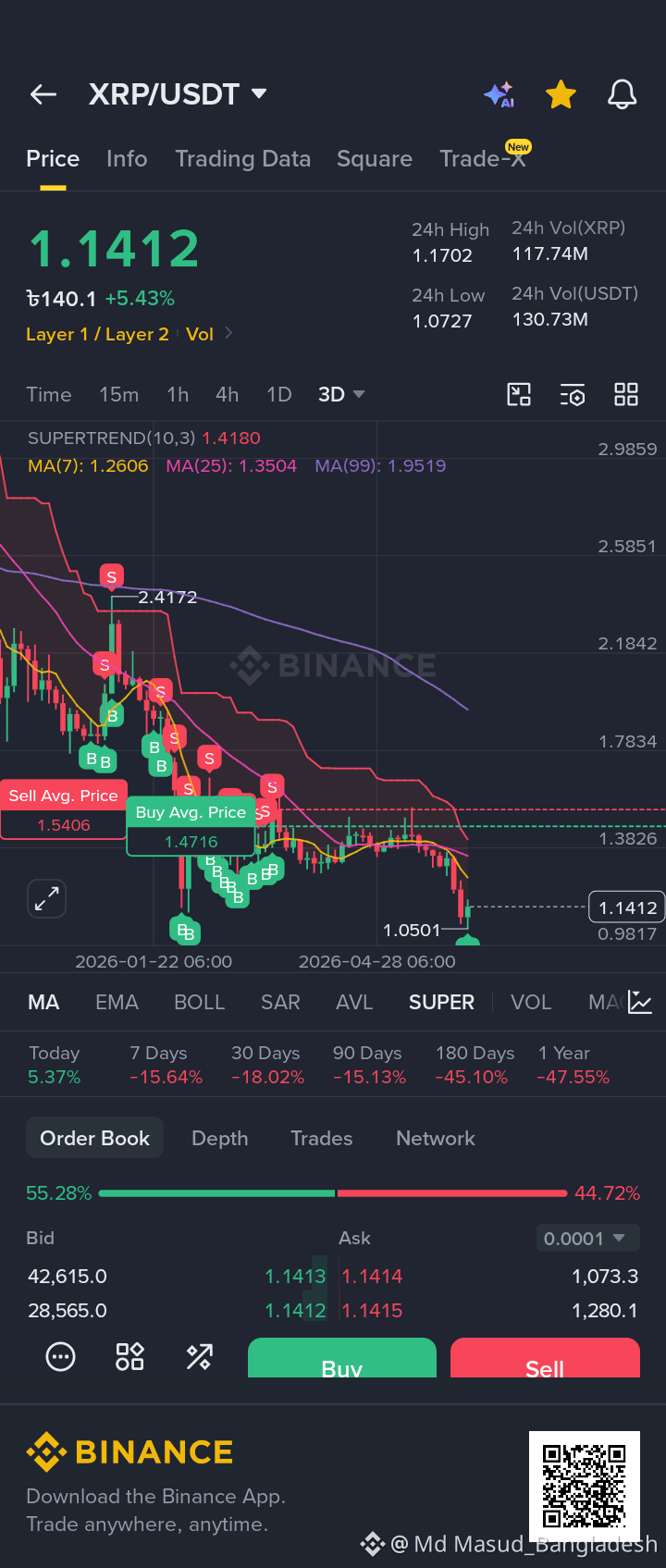Toggle the AVL indicator
Viewport: 666px width, 1568px height.
tap(354, 1003)
